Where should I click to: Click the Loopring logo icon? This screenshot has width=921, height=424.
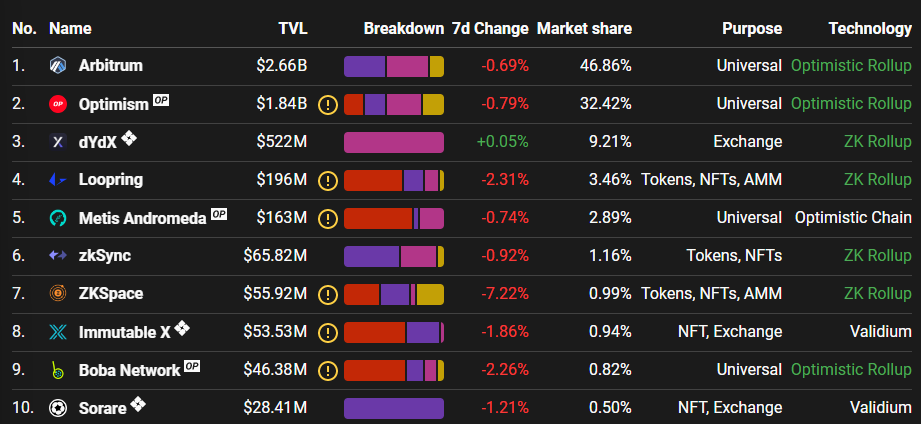coord(58,180)
